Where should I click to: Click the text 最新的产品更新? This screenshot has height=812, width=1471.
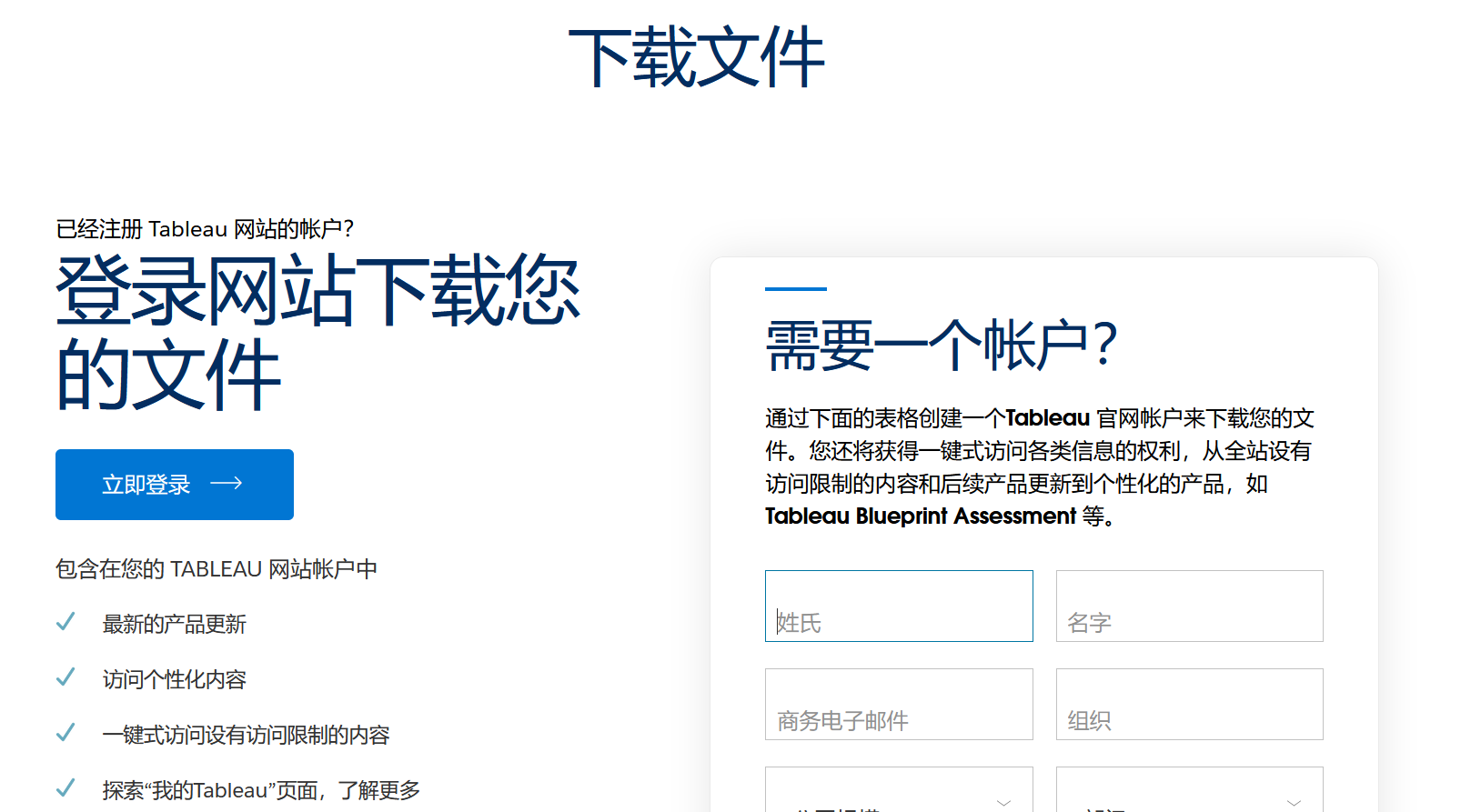(175, 625)
